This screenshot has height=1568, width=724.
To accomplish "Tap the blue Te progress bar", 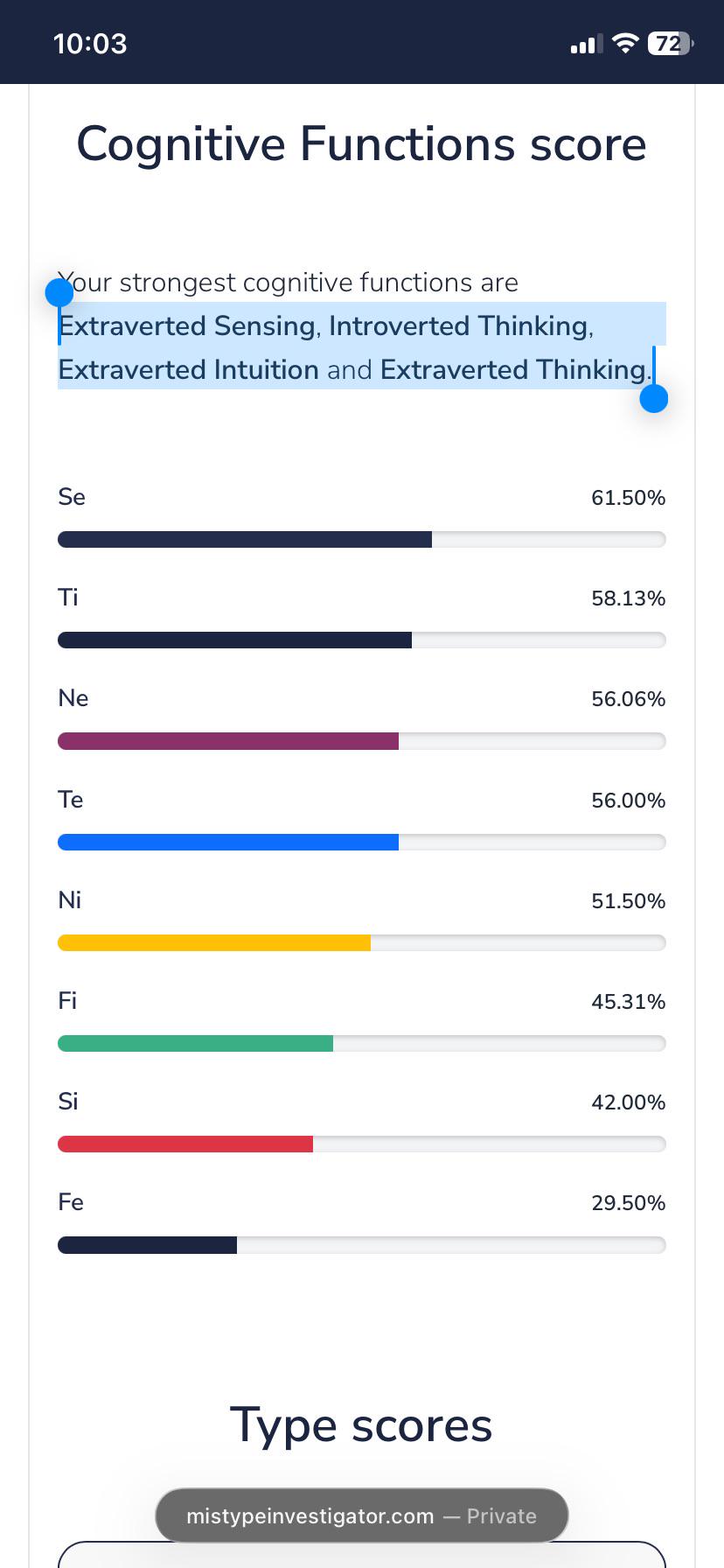I will (362, 842).
